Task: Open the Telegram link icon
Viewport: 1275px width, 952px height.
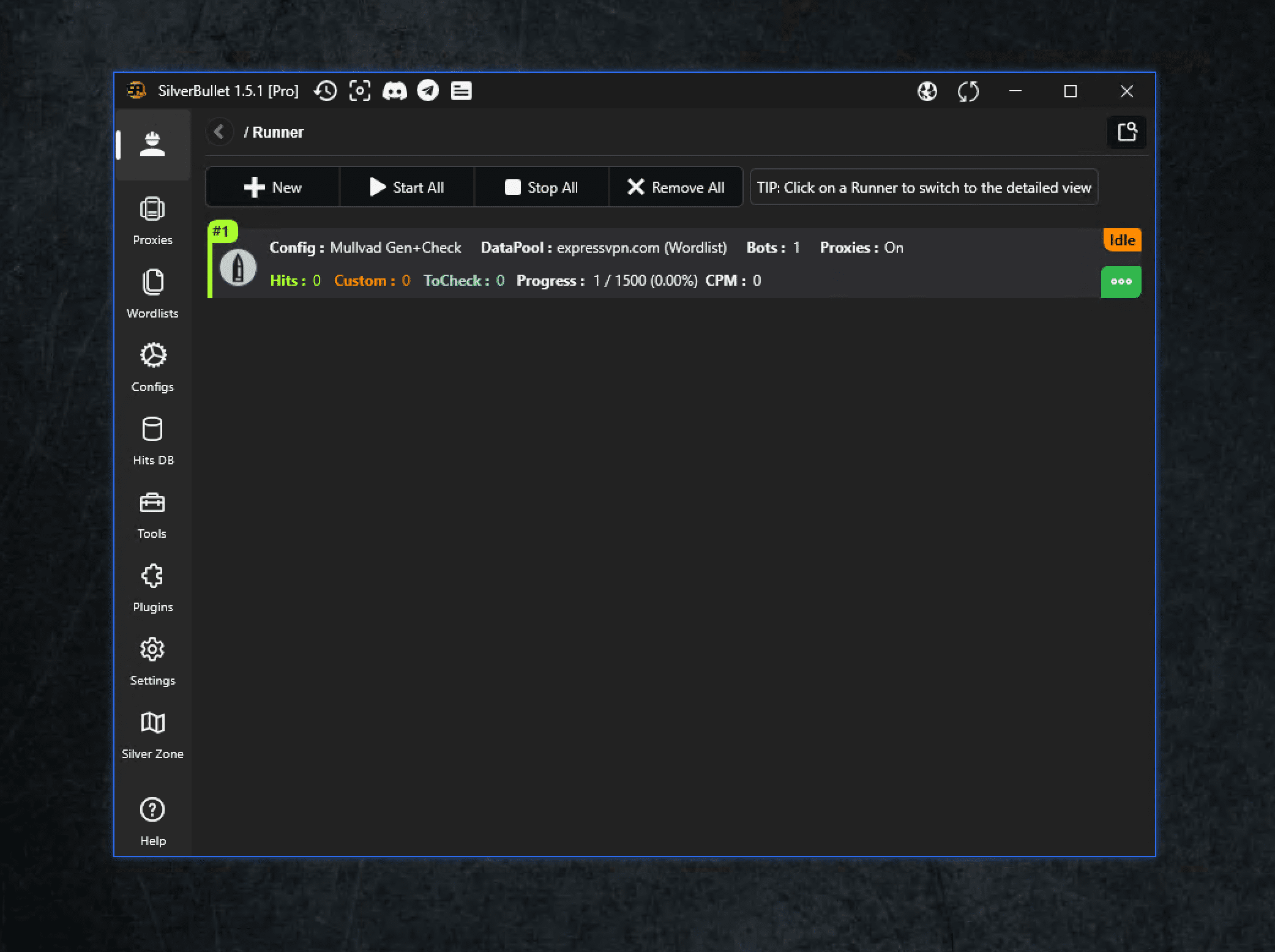Action: coord(428,91)
